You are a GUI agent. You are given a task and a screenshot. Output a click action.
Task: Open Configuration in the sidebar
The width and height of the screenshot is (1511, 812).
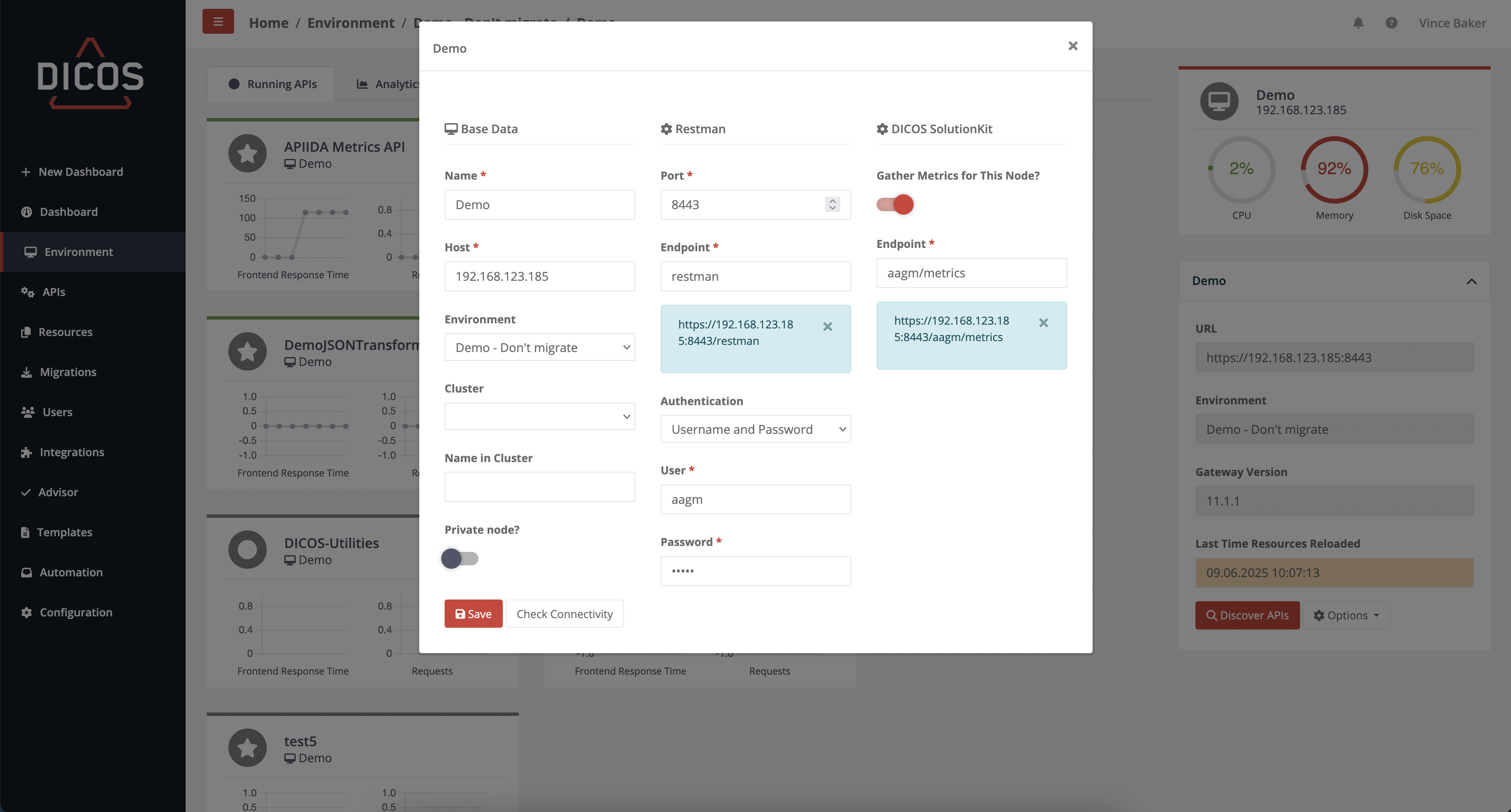[x=76, y=612]
